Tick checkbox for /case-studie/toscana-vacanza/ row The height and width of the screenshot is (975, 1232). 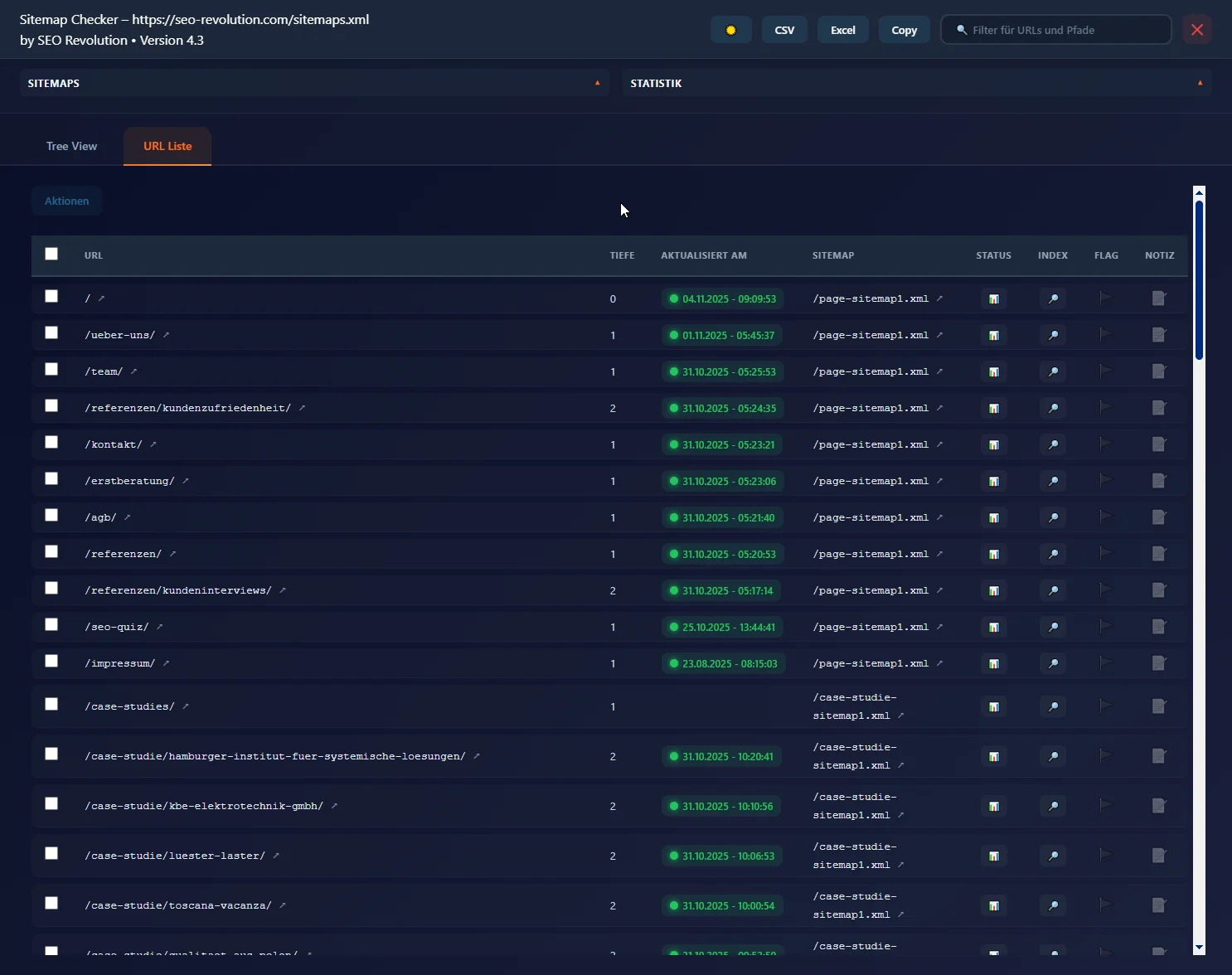(51, 904)
